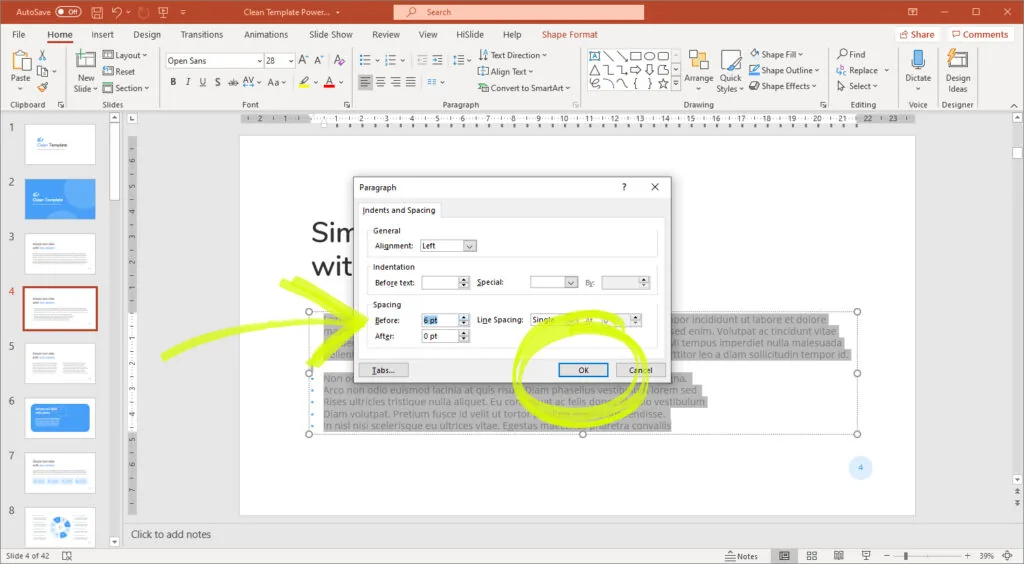Open Special indentation dropdown
Viewport: 1024px width, 564px height.
pyautogui.click(x=571, y=283)
